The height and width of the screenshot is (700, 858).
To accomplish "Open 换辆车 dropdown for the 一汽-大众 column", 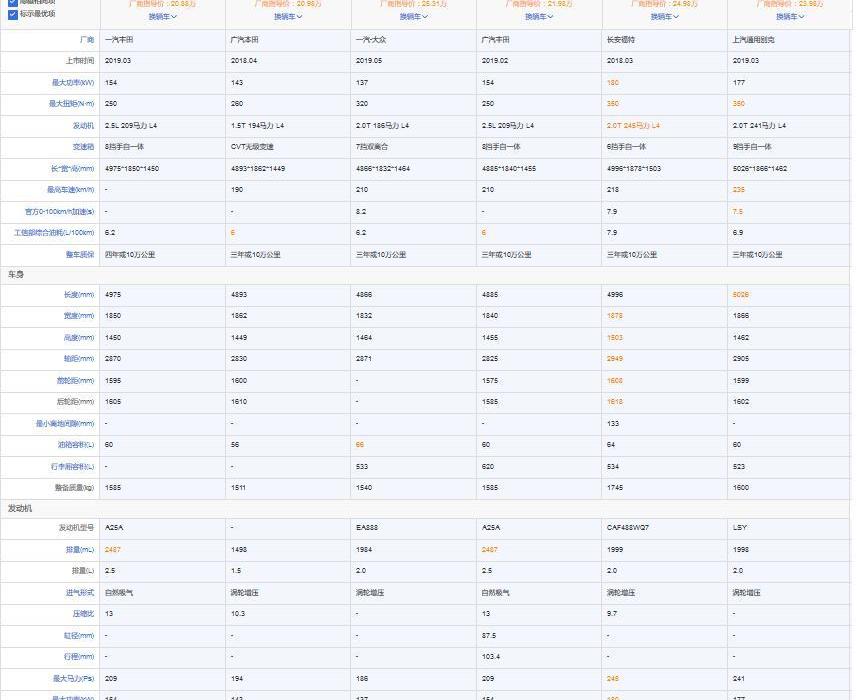I will coord(413,17).
